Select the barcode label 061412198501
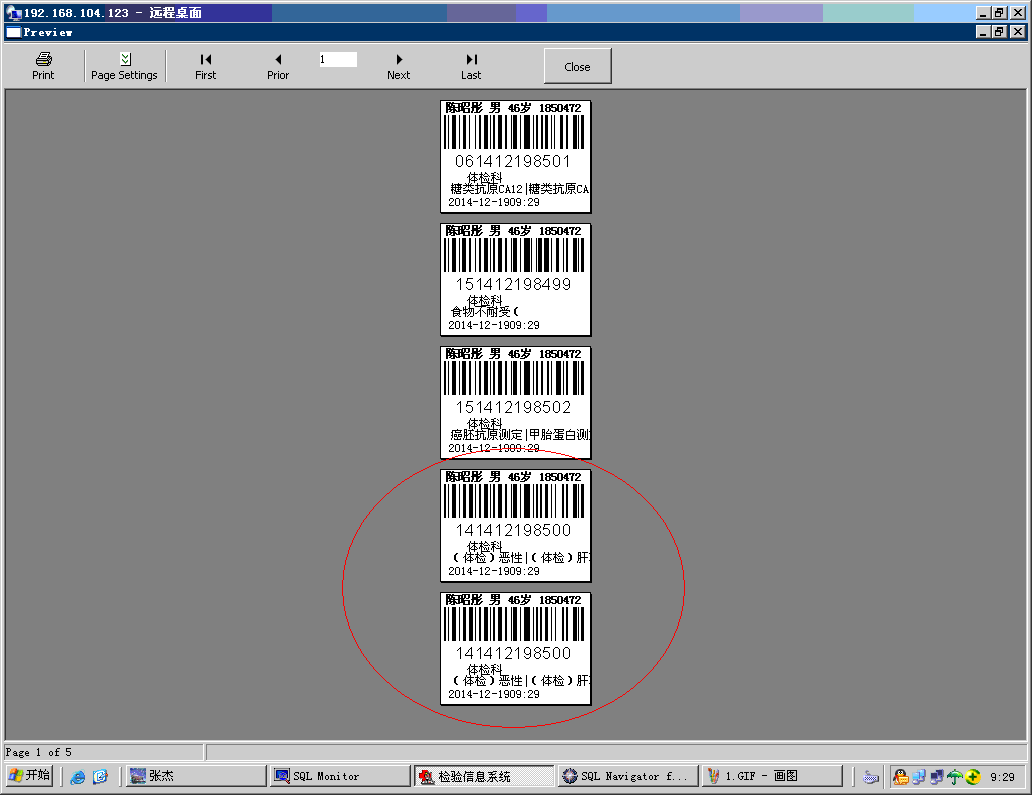 pos(515,157)
